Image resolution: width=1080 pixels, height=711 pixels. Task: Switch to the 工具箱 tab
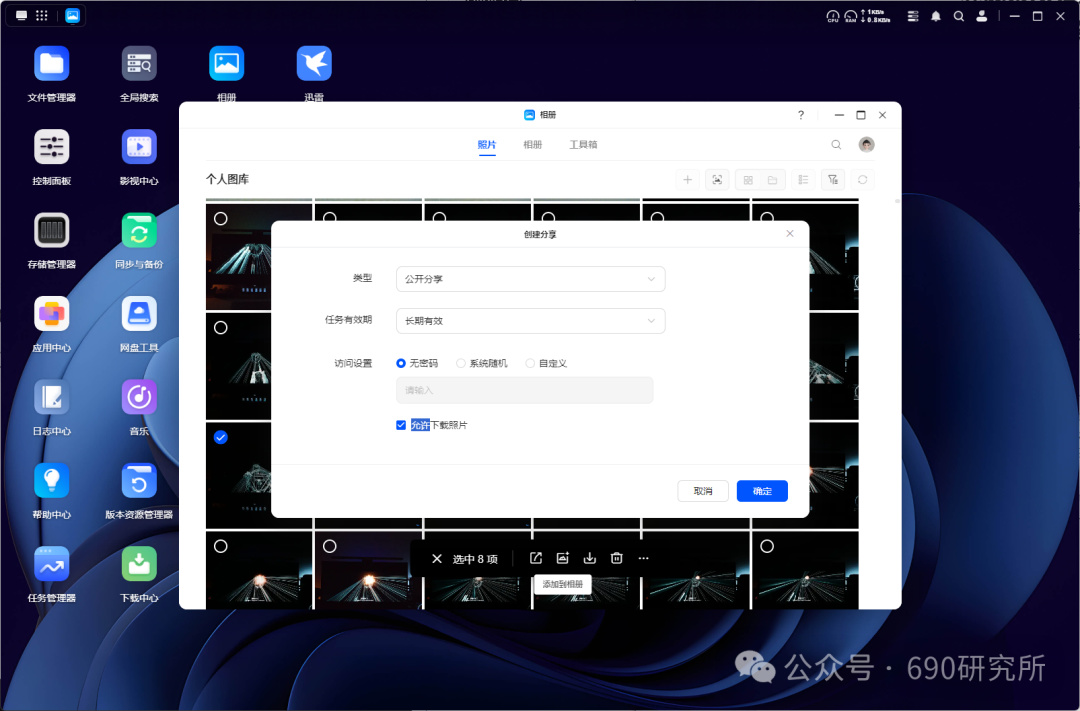(x=583, y=145)
